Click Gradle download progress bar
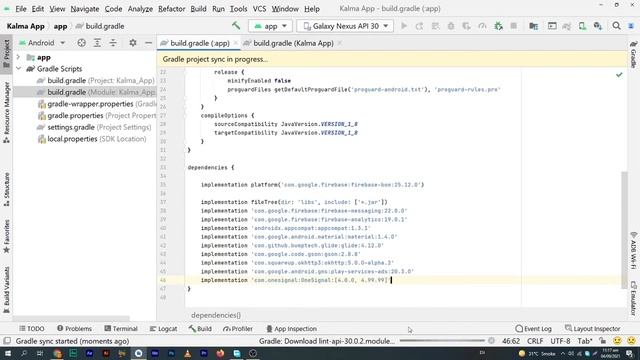The width and height of the screenshot is (640, 360). (x=442, y=341)
